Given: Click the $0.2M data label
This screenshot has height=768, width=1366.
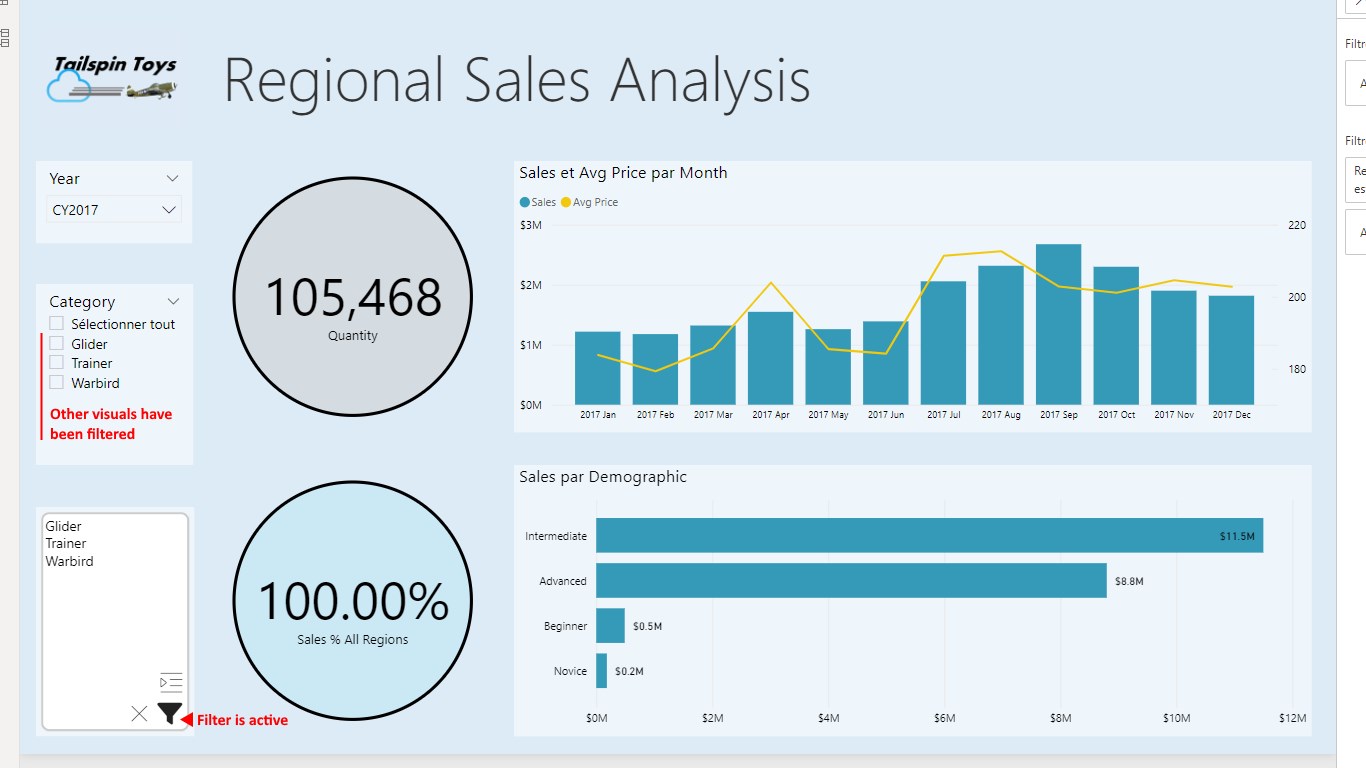Looking at the screenshot, I should point(629,672).
